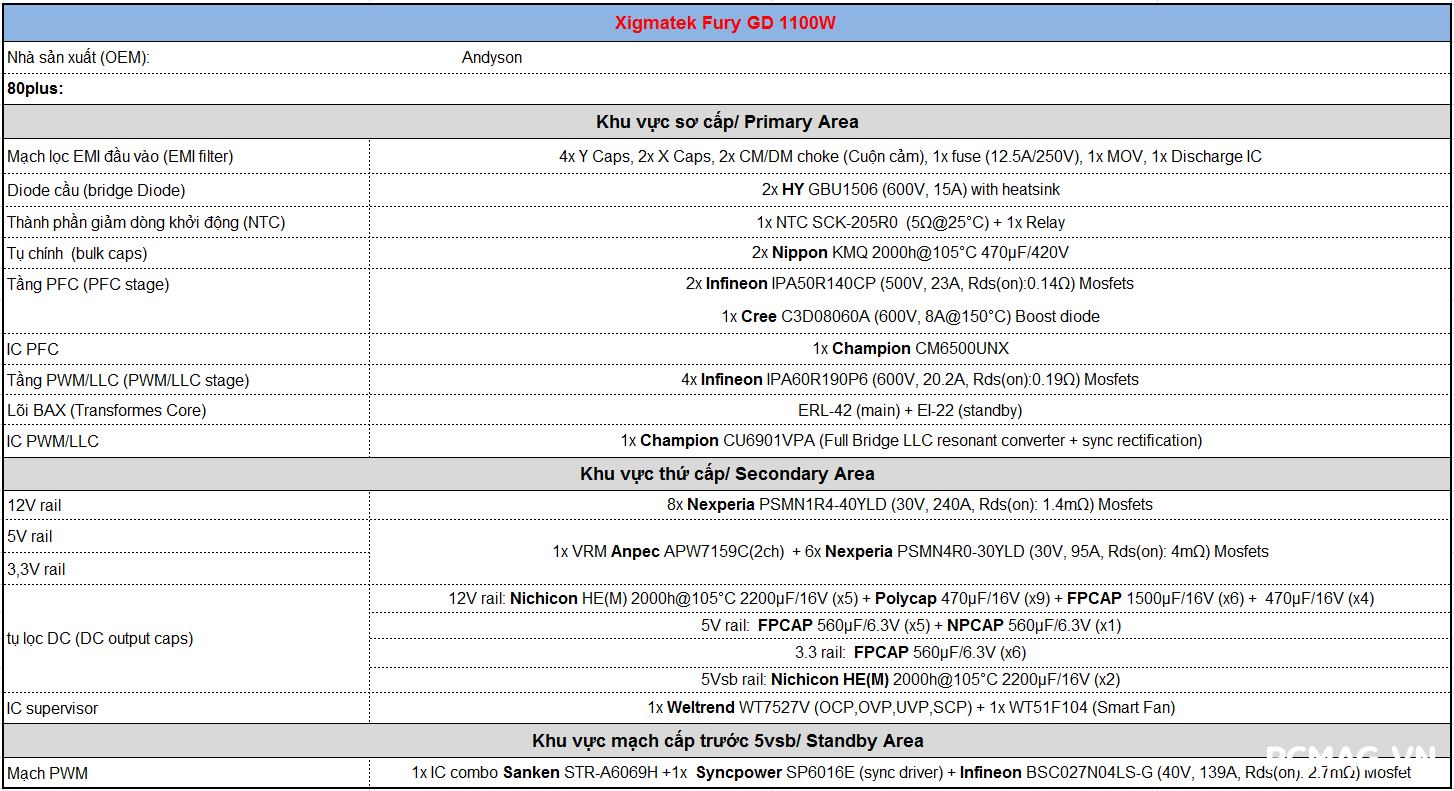
Task: Click the Xigmatek Fury GD 1100W title
Action: pyautogui.click(x=725, y=23)
